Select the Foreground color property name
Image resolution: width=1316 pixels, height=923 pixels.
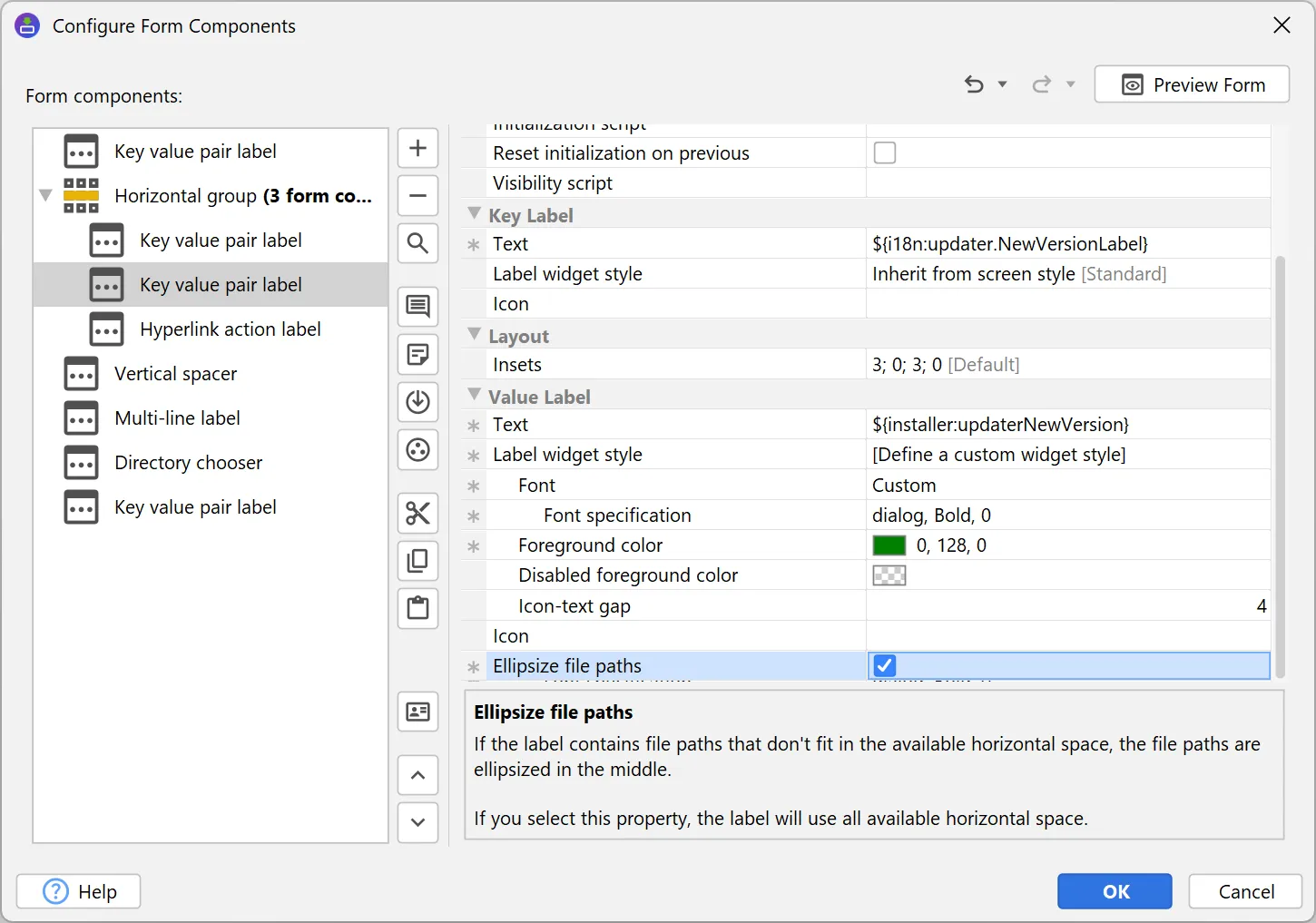(590, 545)
